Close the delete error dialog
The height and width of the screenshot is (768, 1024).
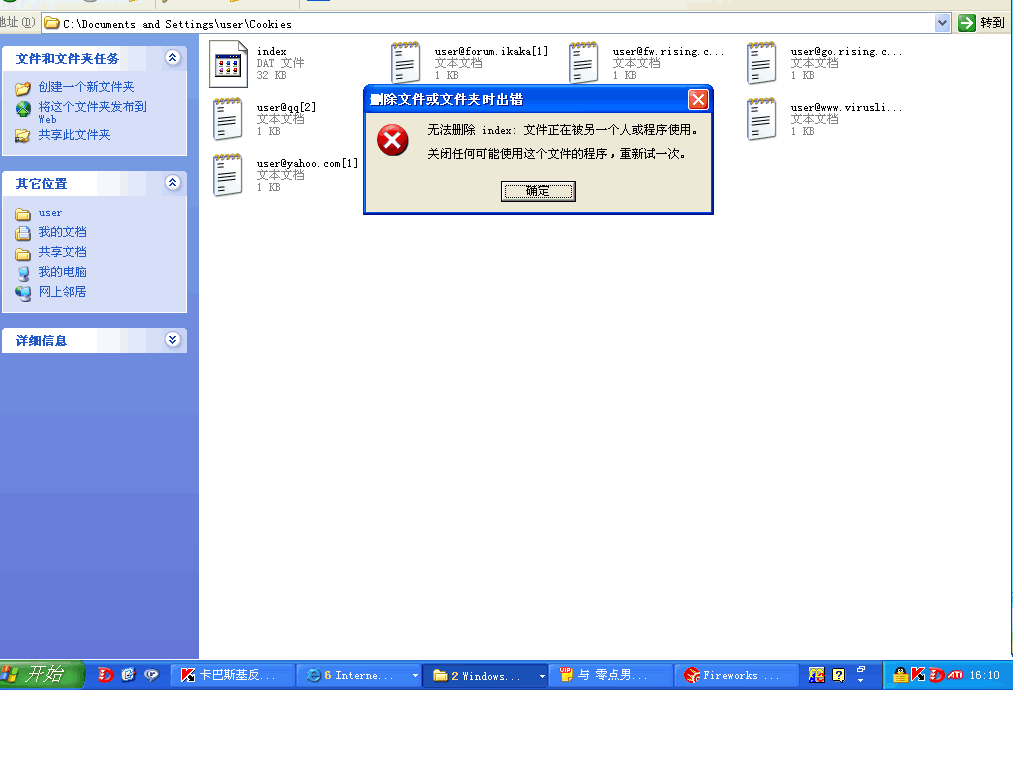pos(698,99)
